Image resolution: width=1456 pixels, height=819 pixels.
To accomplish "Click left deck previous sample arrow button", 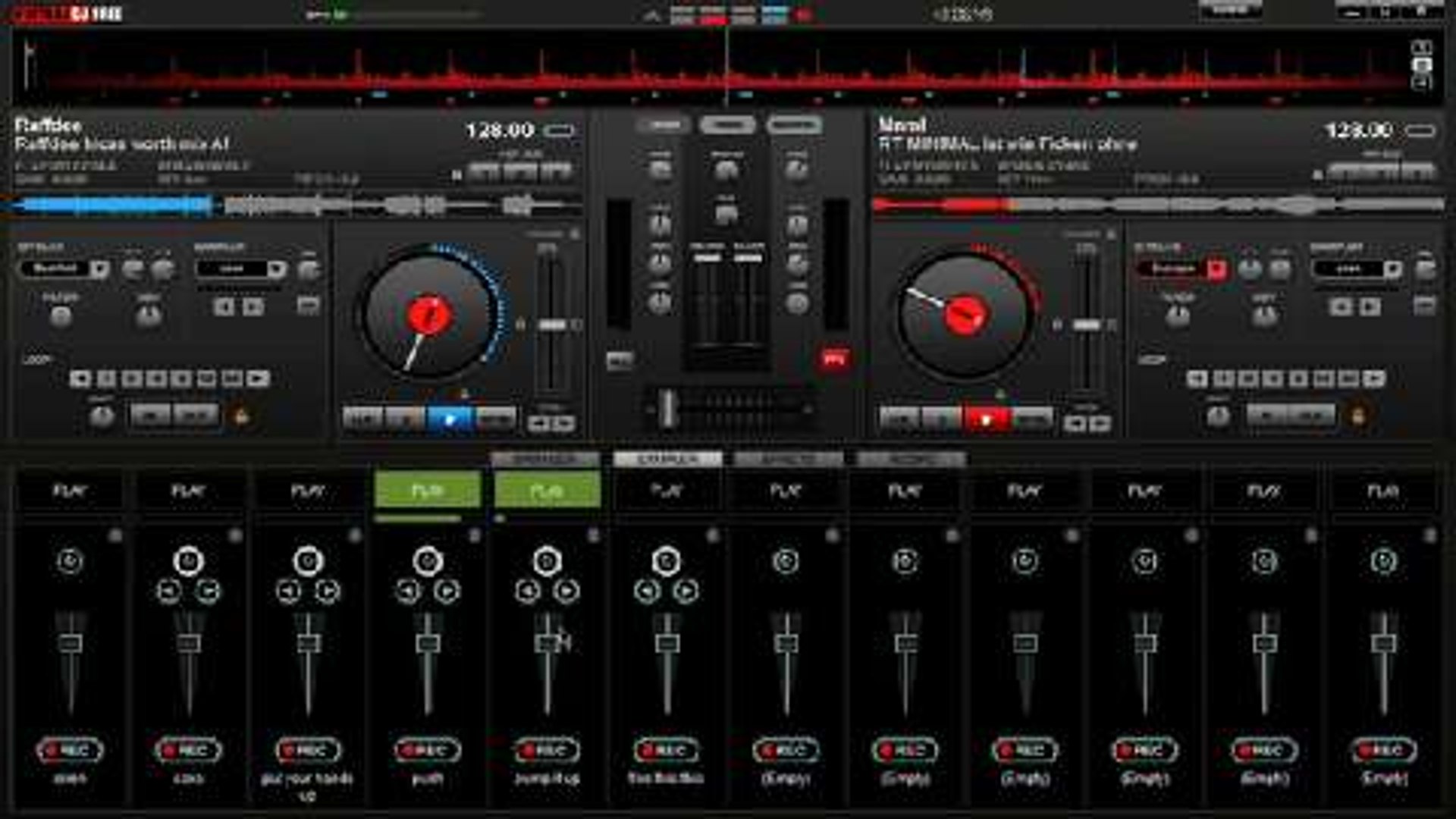I will [x=224, y=306].
